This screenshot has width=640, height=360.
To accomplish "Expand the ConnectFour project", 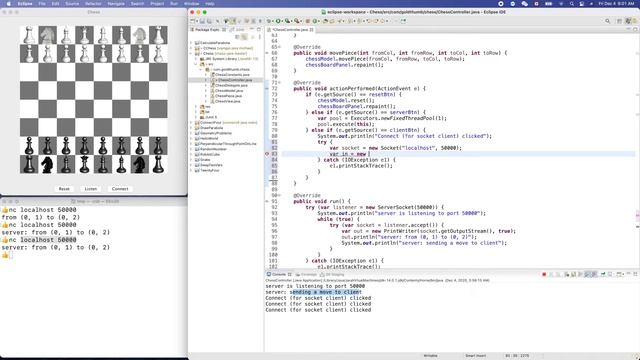I will click(x=191, y=122).
